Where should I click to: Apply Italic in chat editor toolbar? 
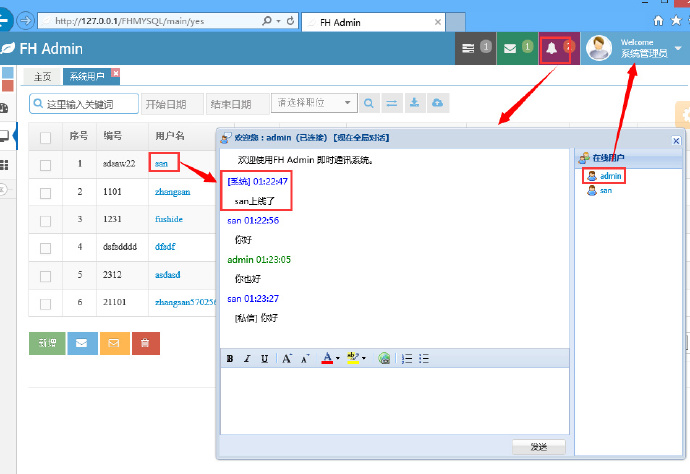tap(247, 359)
